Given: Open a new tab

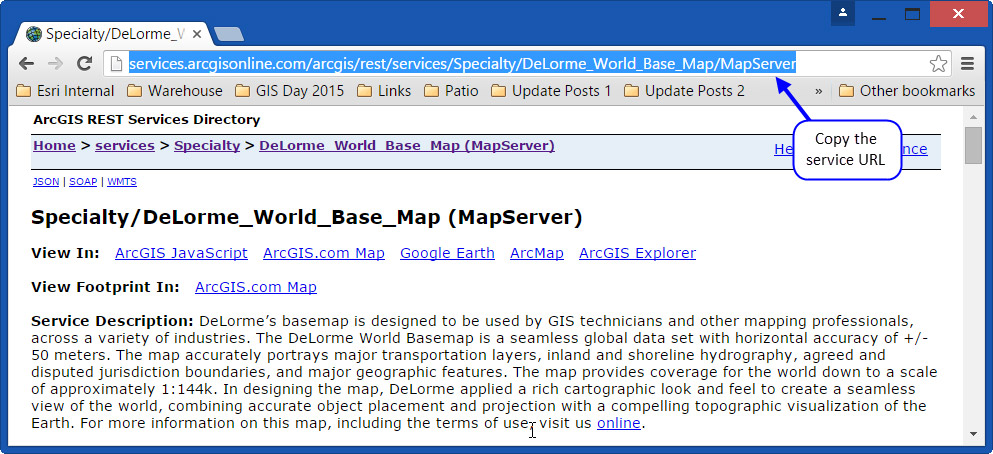Looking at the screenshot, I should [x=228, y=34].
